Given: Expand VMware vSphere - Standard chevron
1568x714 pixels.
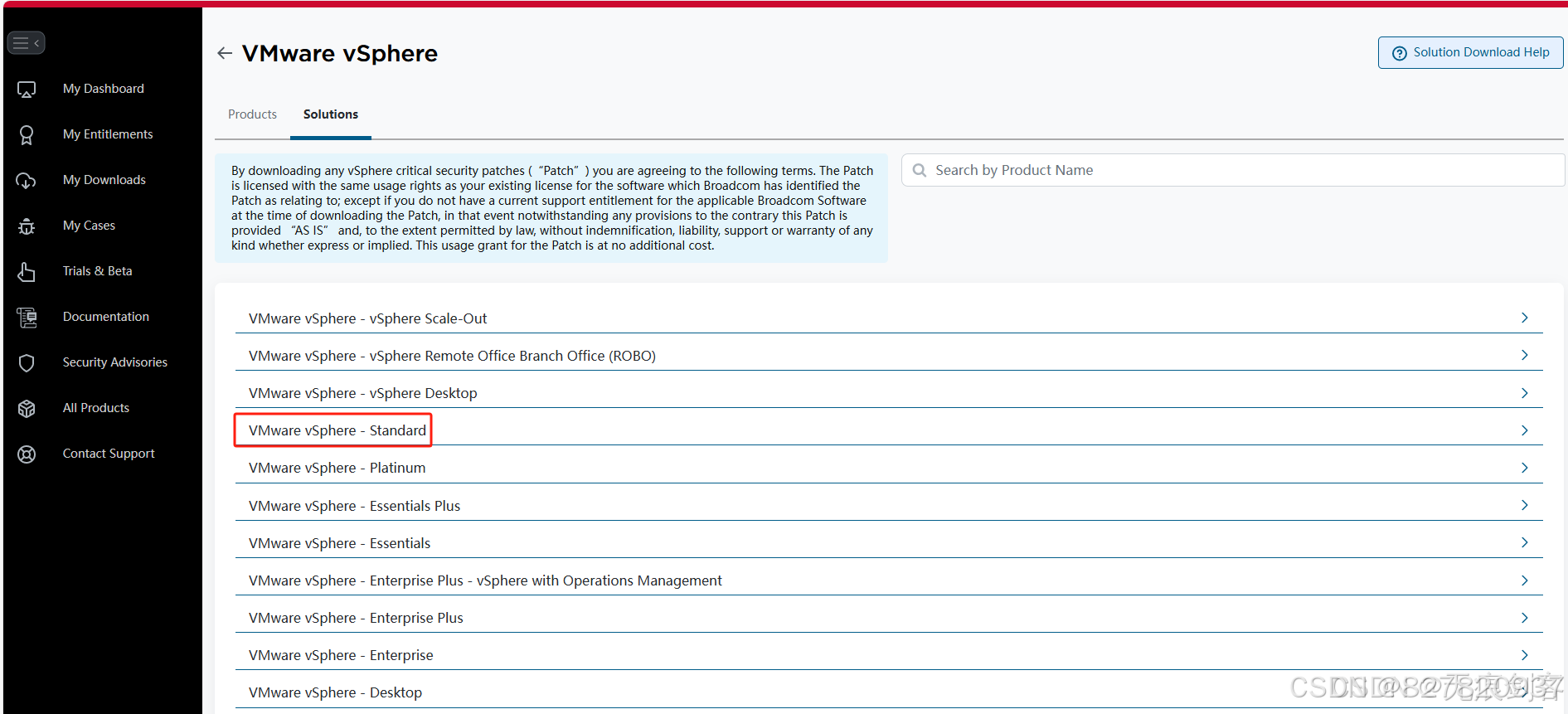Looking at the screenshot, I should coord(1524,430).
